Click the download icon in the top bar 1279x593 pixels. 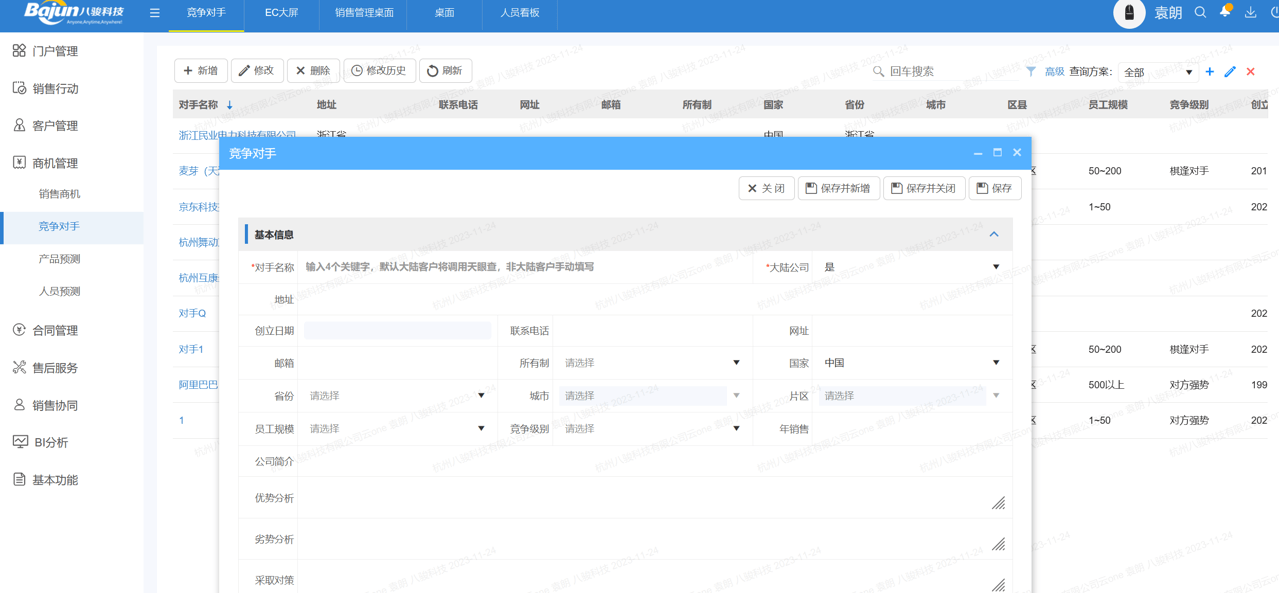coord(1249,14)
